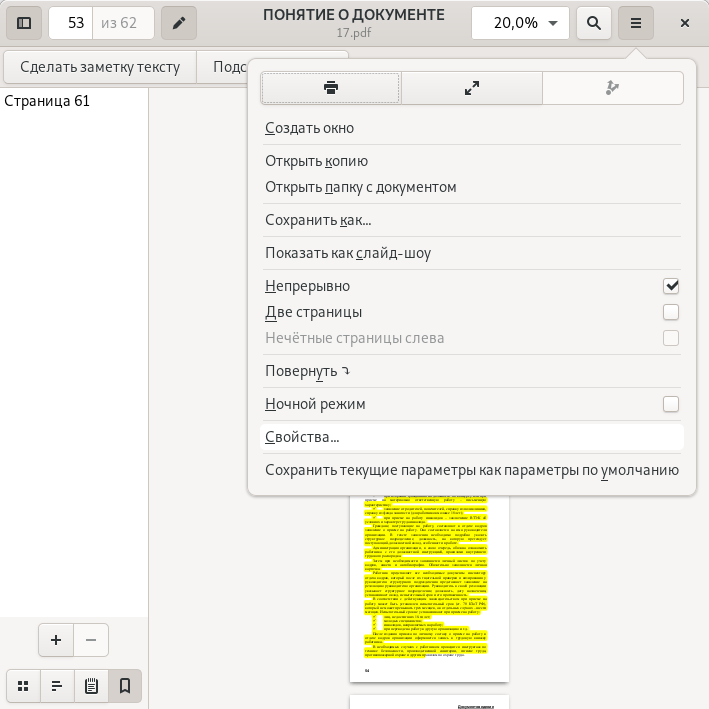The width and height of the screenshot is (709, 709).
Task: Turn on Ночной режим checkbox
Action: (x=671, y=404)
